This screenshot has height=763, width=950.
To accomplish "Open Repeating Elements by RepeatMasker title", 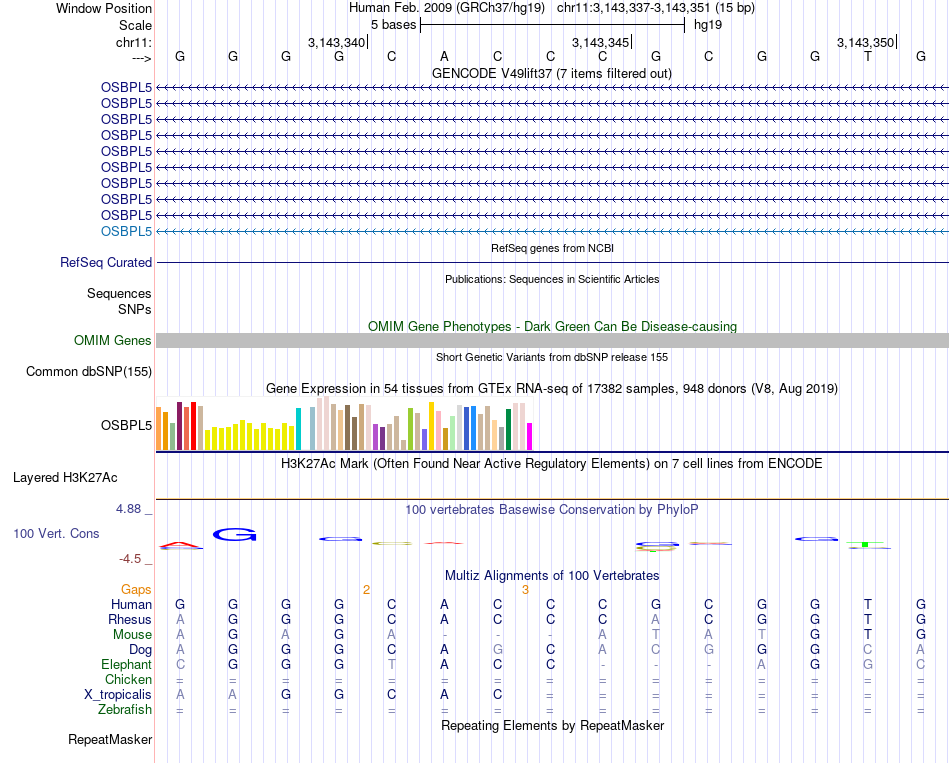I will click(552, 725).
